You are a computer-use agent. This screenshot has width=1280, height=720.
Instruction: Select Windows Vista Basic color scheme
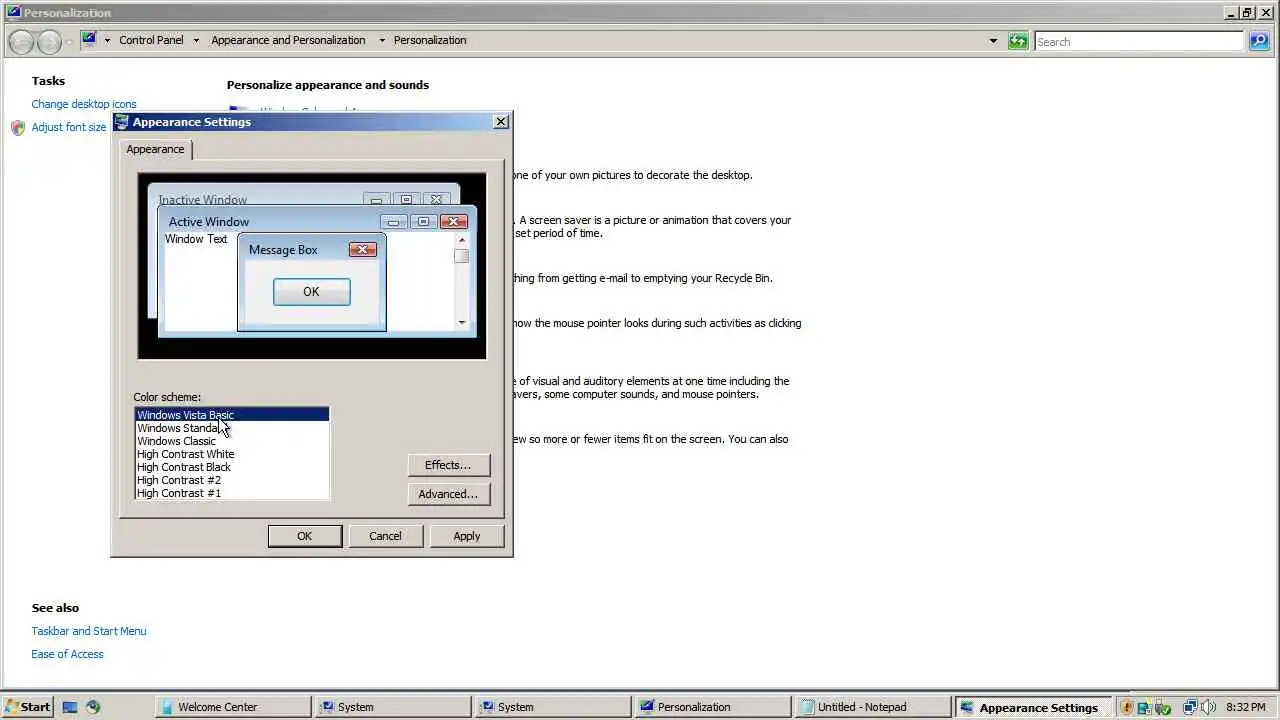click(x=232, y=415)
